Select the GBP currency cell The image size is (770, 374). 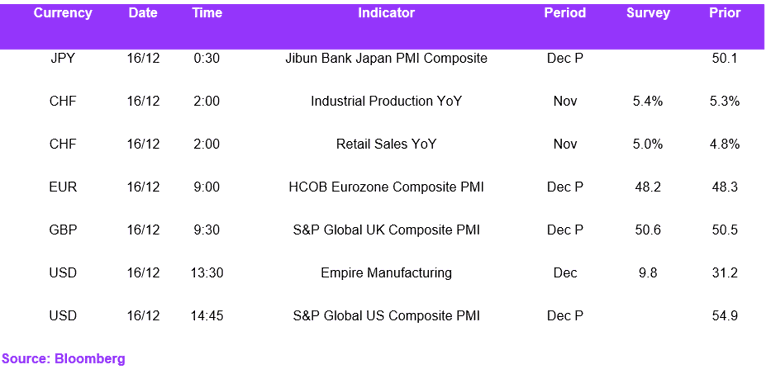click(63, 230)
